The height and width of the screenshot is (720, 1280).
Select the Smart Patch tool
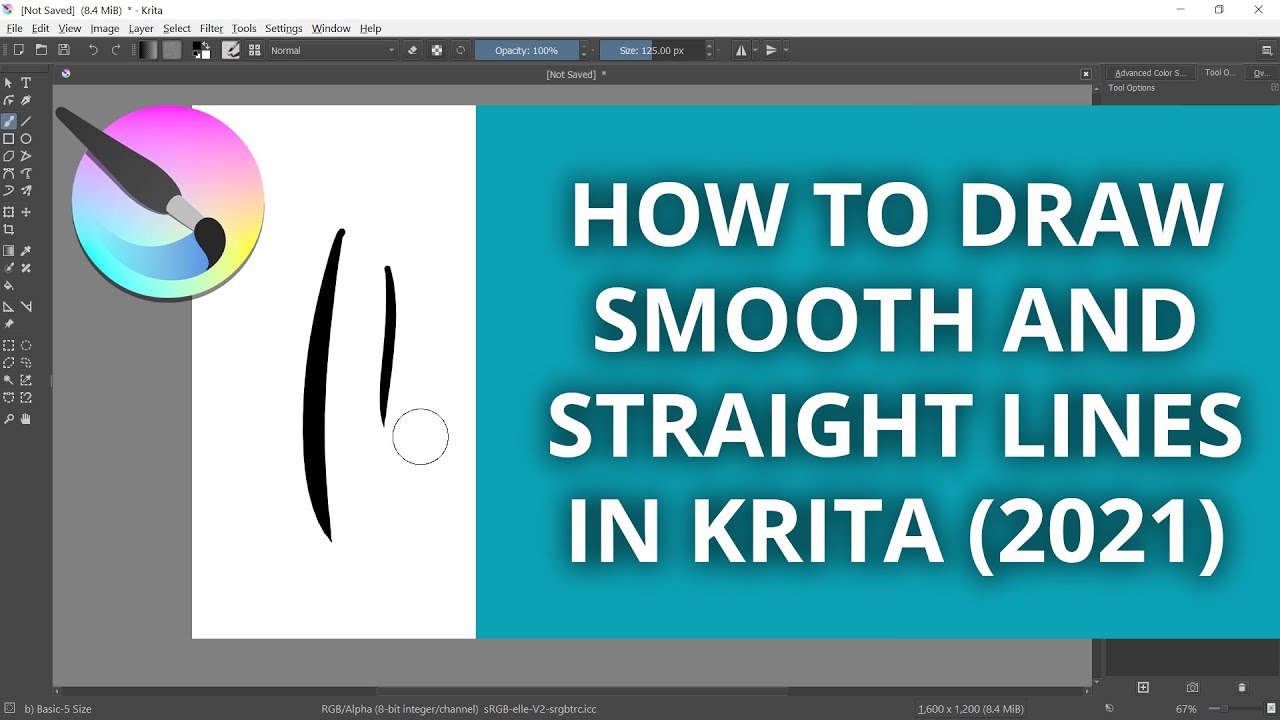(x=26, y=268)
